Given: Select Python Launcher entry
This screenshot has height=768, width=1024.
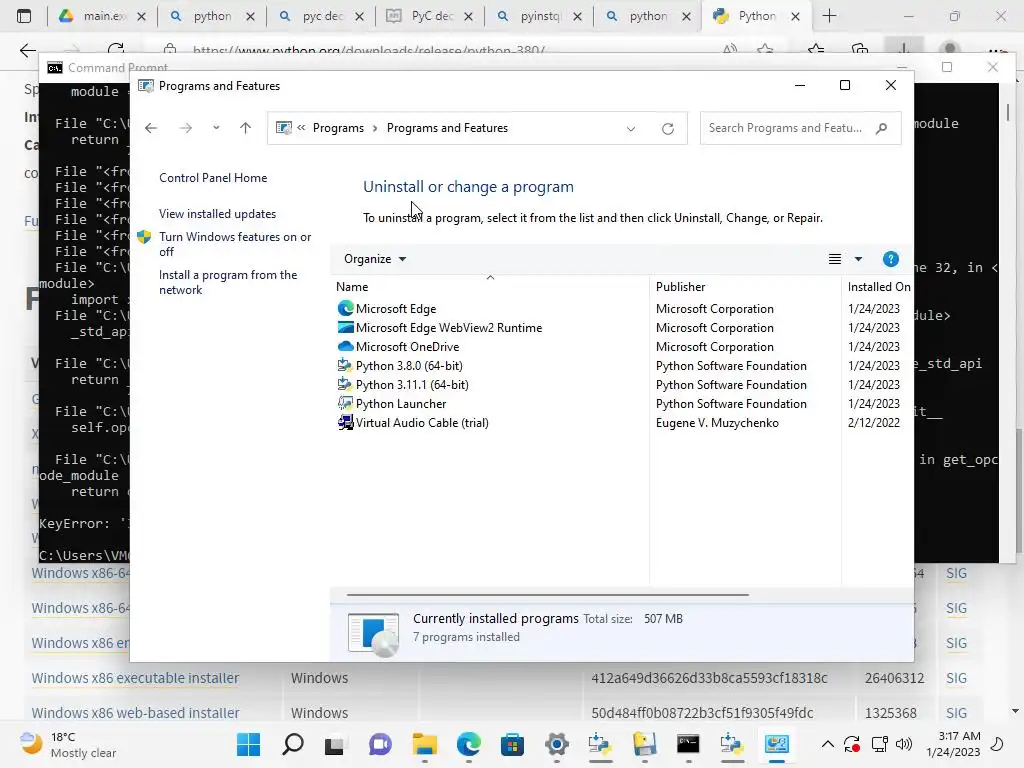Looking at the screenshot, I should 401,404.
